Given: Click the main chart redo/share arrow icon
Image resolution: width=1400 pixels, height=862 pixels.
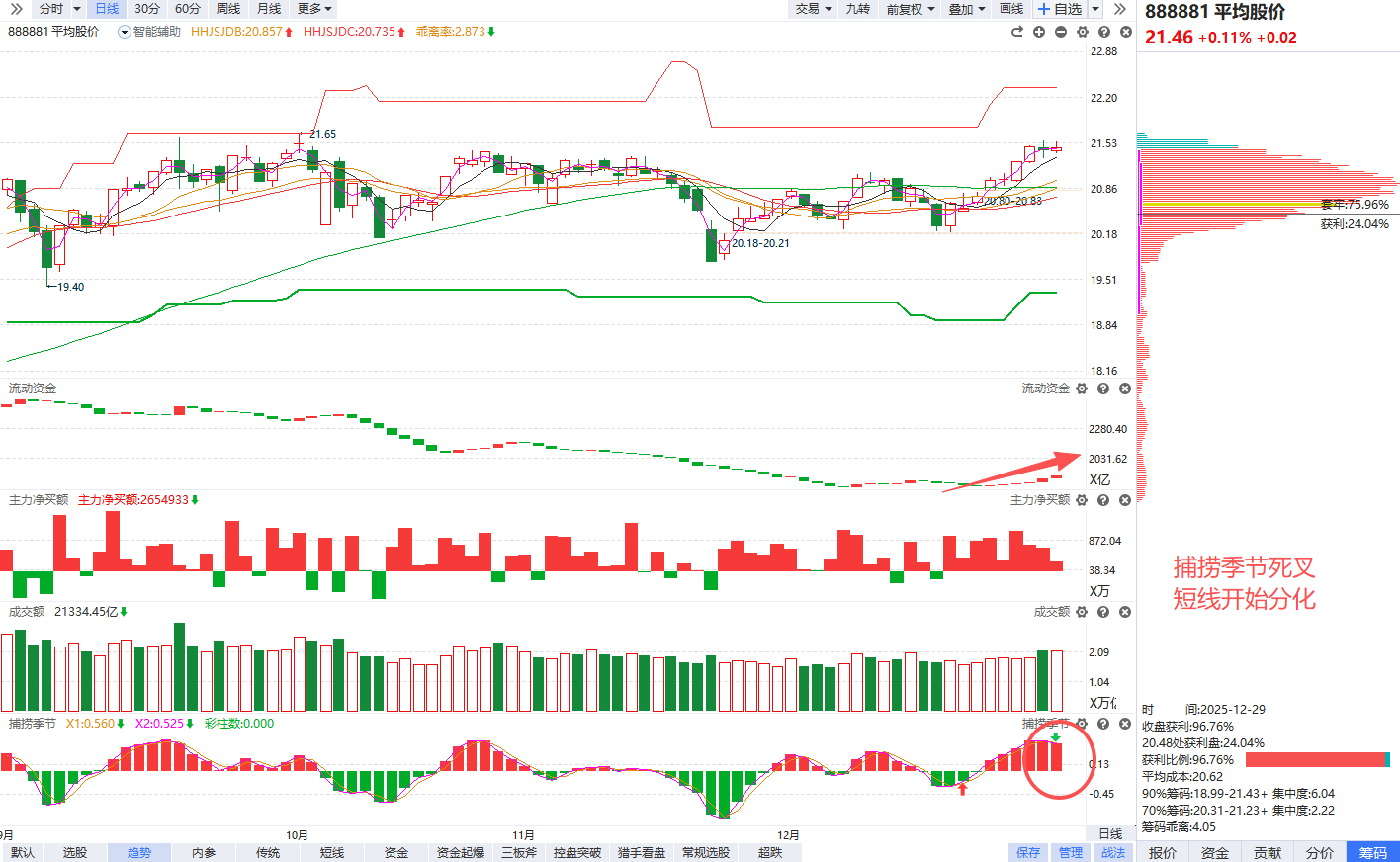Looking at the screenshot, I should coord(1017,32).
